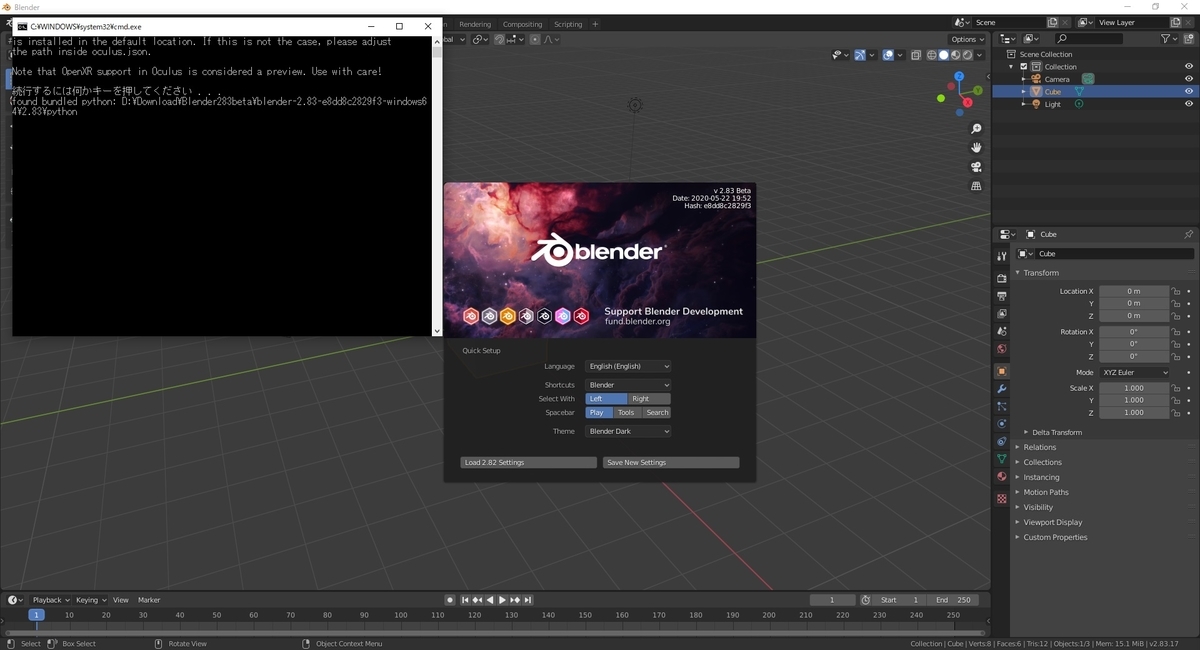The height and width of the screenshot is (650, 1200).
Task: Click new collection icon in outliner header
Action: pos(1187,38)
